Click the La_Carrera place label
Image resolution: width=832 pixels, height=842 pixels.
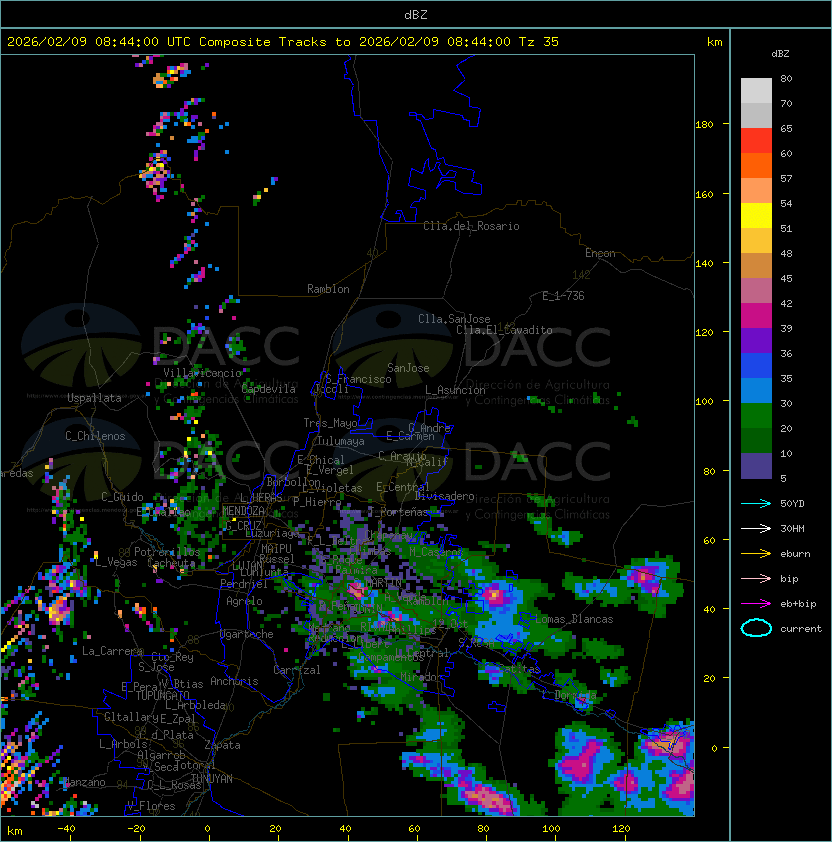[112, 651]
